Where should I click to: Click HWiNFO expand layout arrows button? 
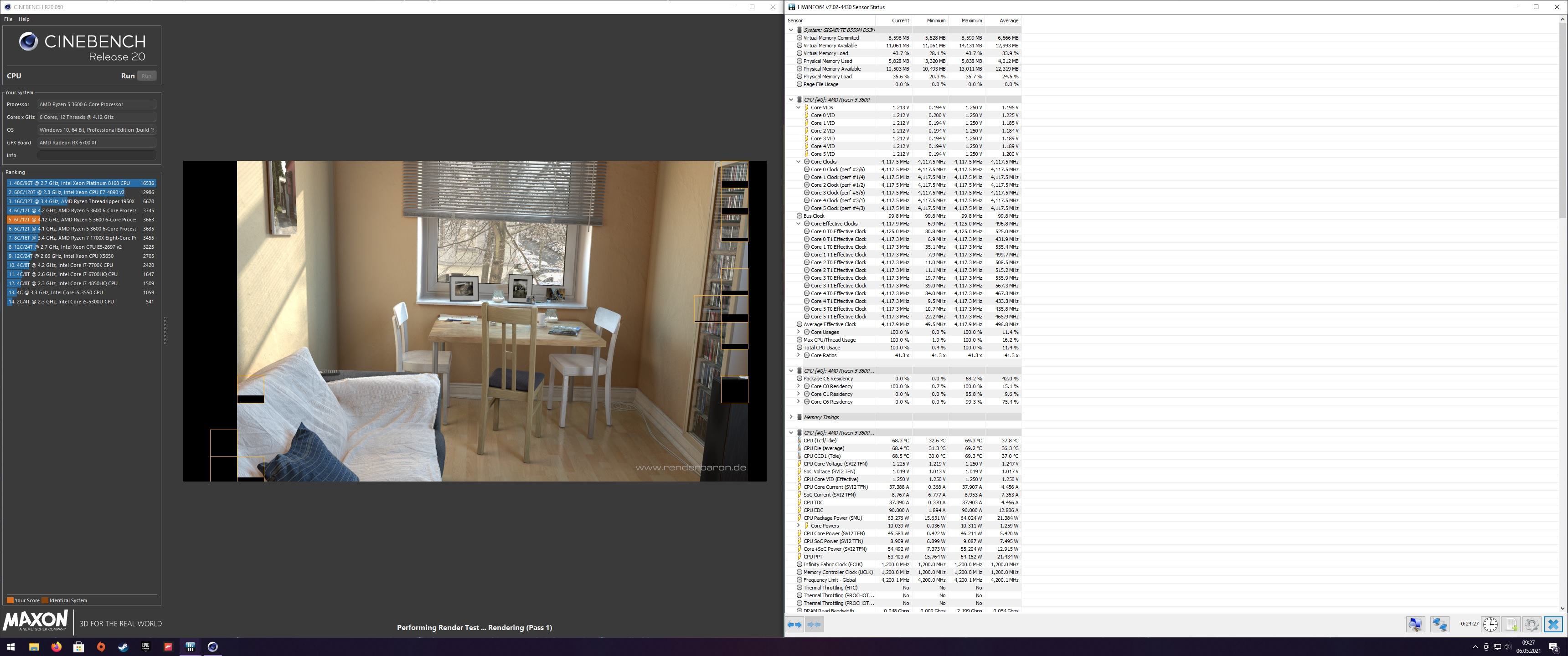(794, 625)
